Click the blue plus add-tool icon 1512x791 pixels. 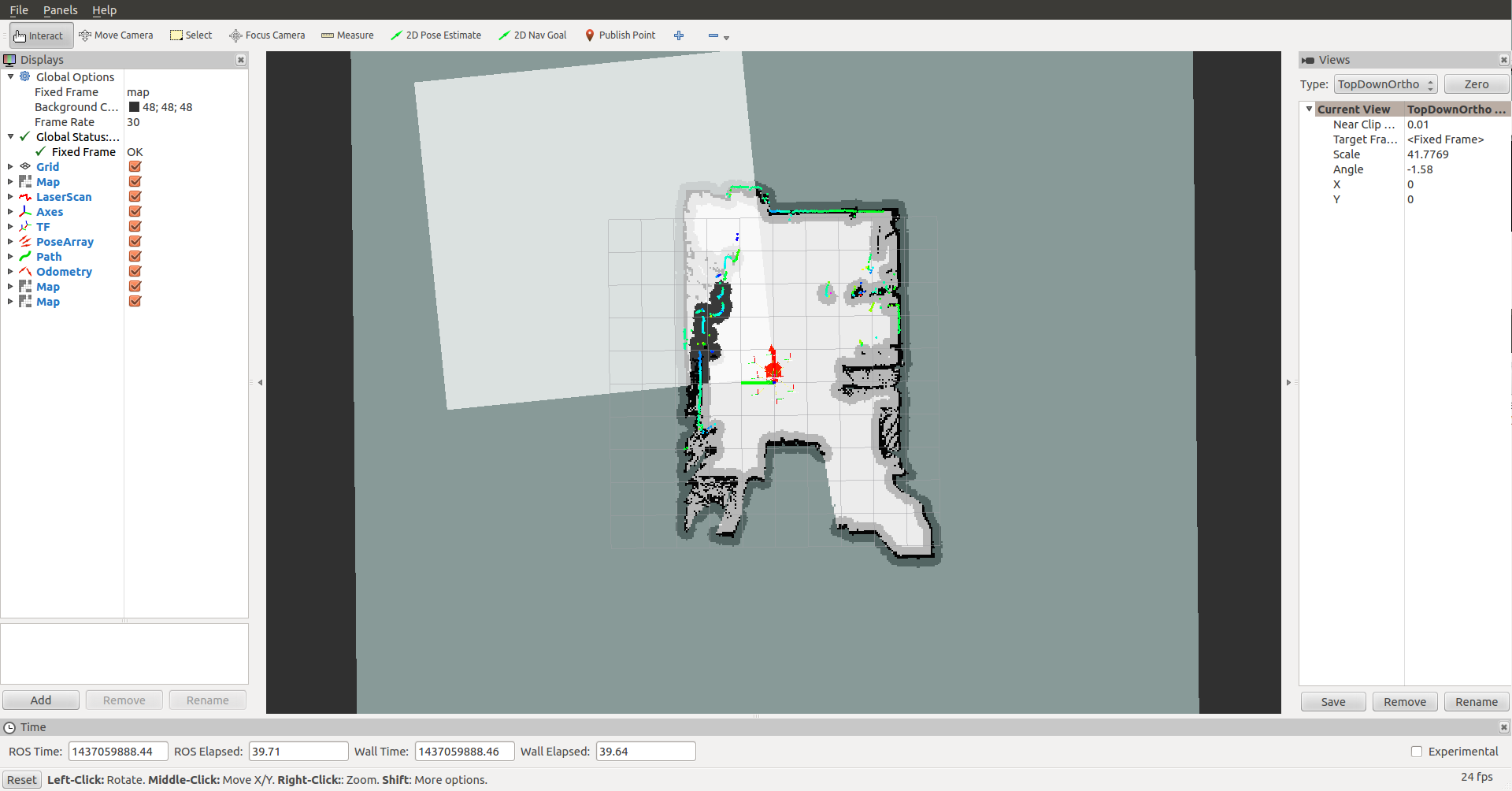pos(679,35)
